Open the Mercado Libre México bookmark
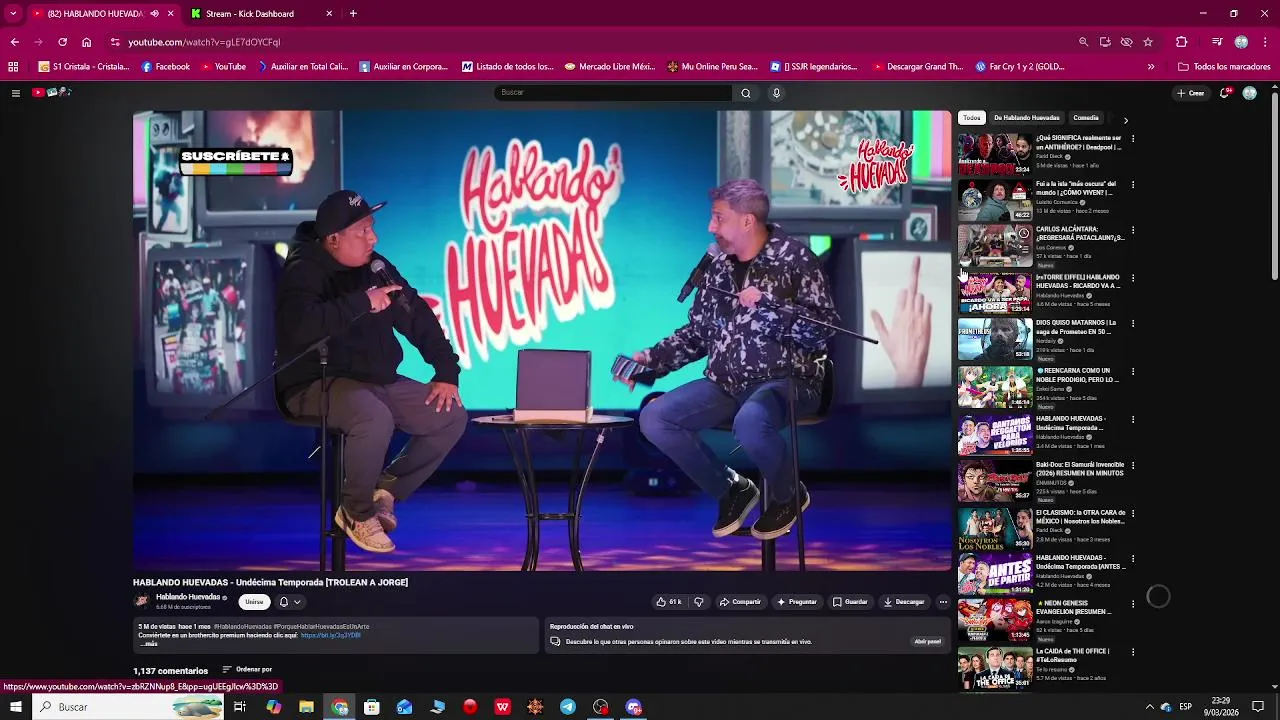 [x=610, y=67]
